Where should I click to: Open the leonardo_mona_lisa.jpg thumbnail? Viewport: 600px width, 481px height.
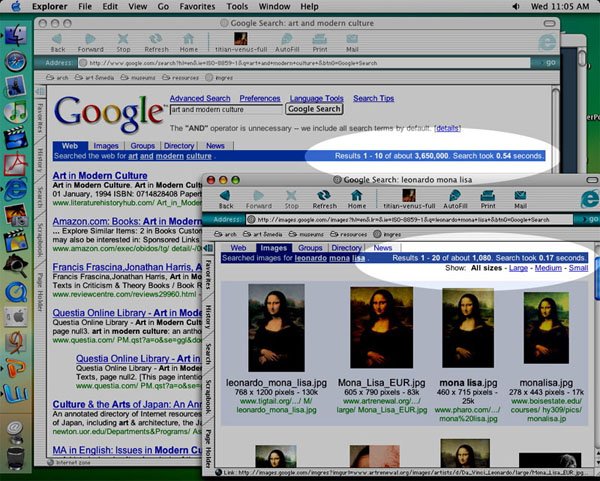click(x=276, y=328)
